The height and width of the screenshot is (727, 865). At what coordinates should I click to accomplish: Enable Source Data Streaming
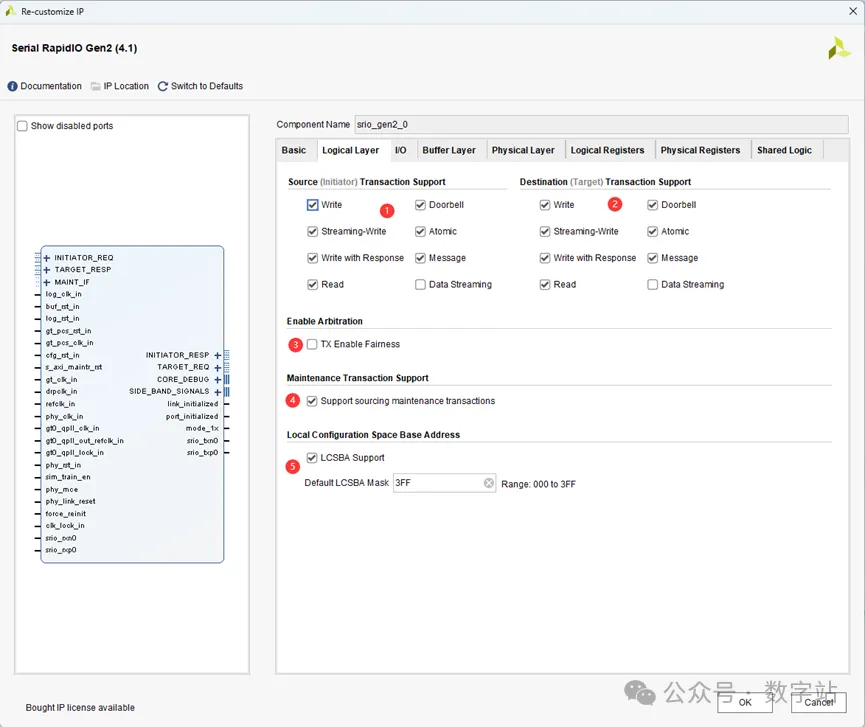pos(420,284)
